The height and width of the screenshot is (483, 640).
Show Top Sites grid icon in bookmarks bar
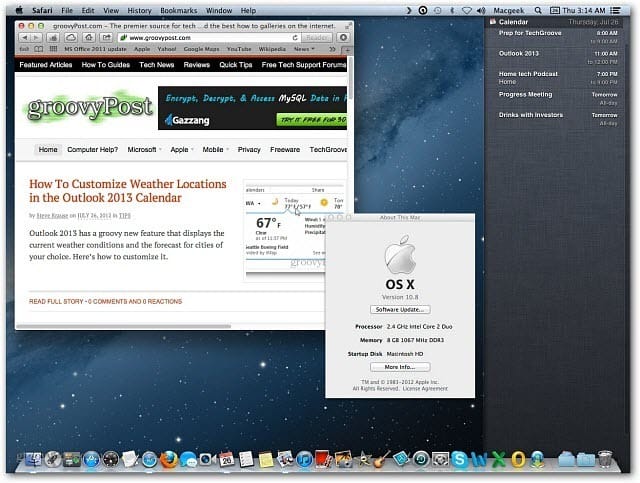pos(53,49)
